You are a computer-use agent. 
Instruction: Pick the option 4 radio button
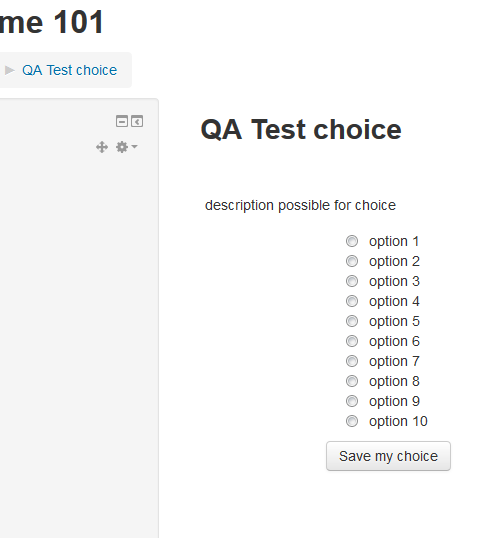coord(352,301)
